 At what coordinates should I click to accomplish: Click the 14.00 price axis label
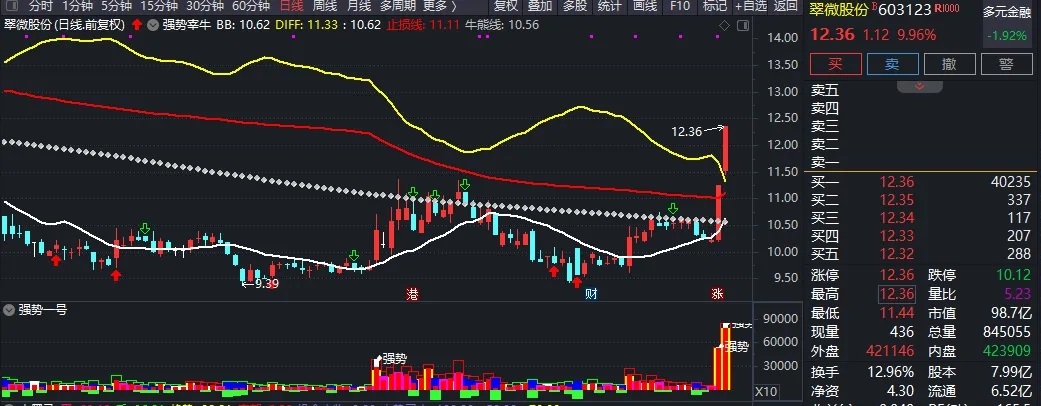[x=781, y=38]
